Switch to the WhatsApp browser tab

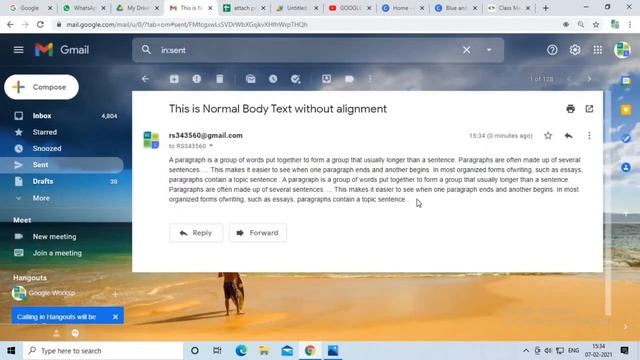point(84,8)
